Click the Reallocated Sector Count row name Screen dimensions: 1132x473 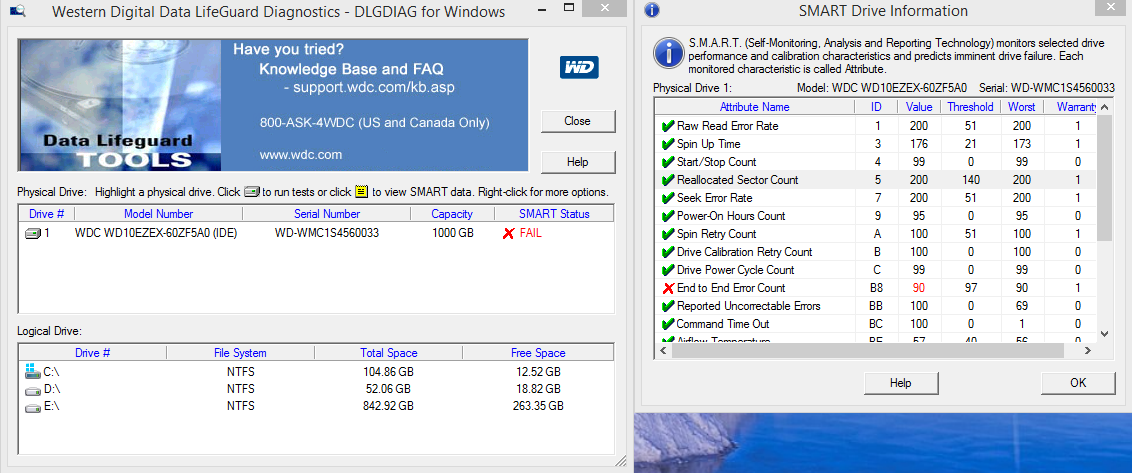click(x=737, y=180)
